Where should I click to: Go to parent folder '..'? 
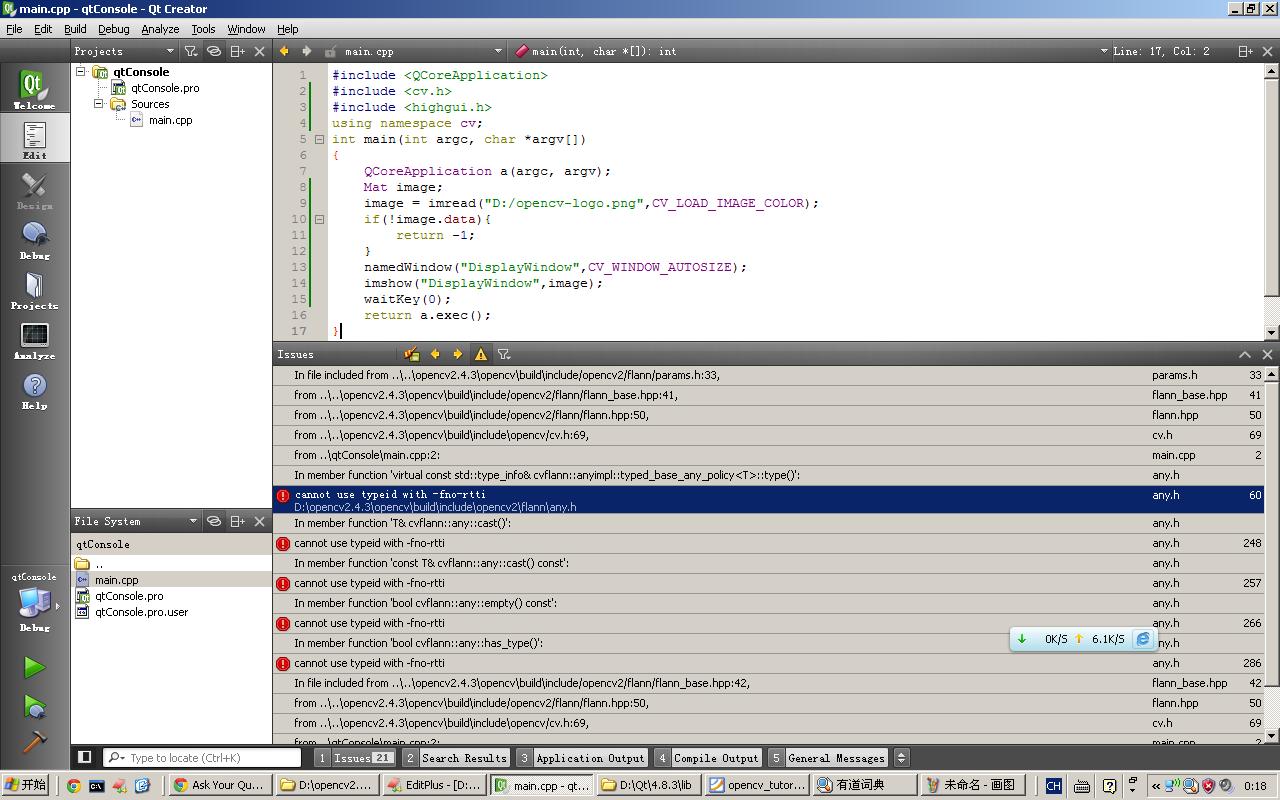click(172, 564)
